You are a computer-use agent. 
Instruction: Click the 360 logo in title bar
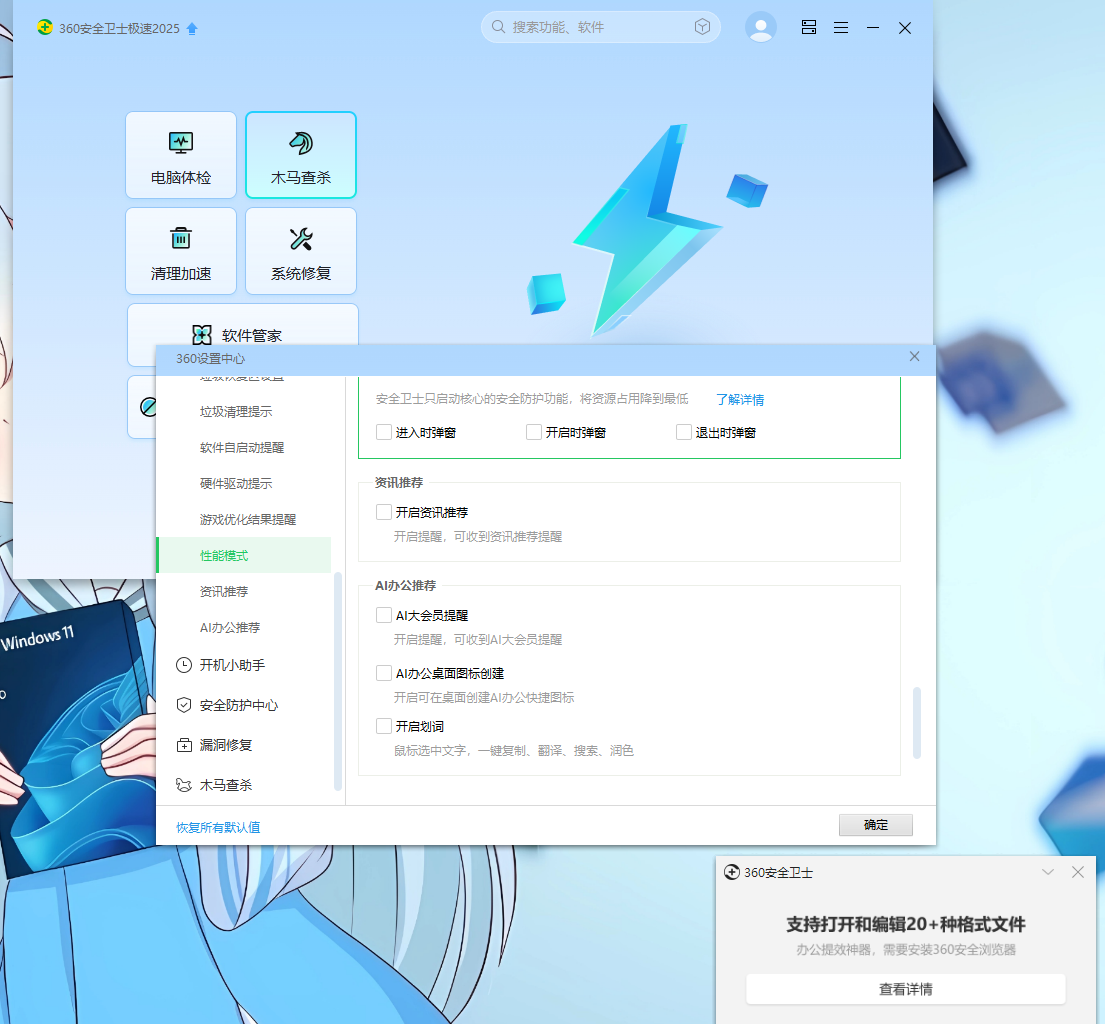[44, 27]
